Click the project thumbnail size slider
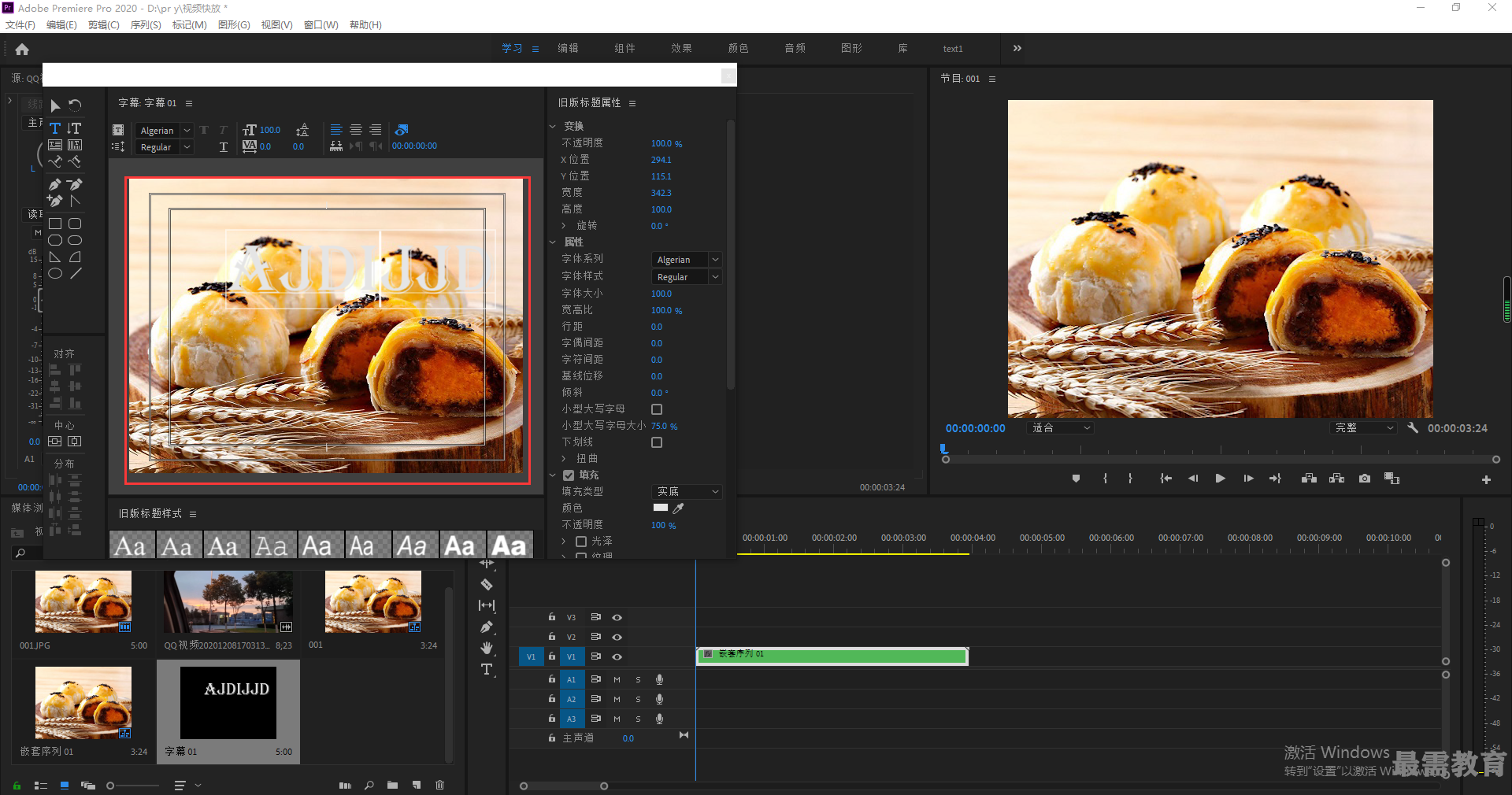The image size is (1512, 795). [x=133, y=786]
